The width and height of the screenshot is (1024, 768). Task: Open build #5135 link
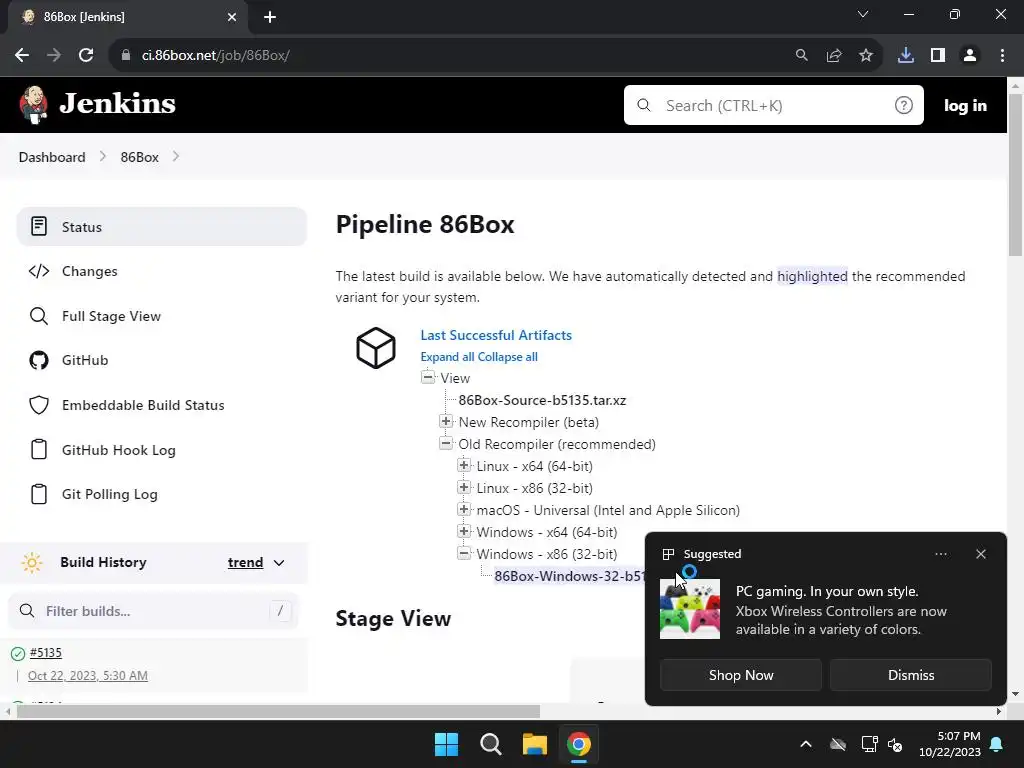(x=46, y=652)
